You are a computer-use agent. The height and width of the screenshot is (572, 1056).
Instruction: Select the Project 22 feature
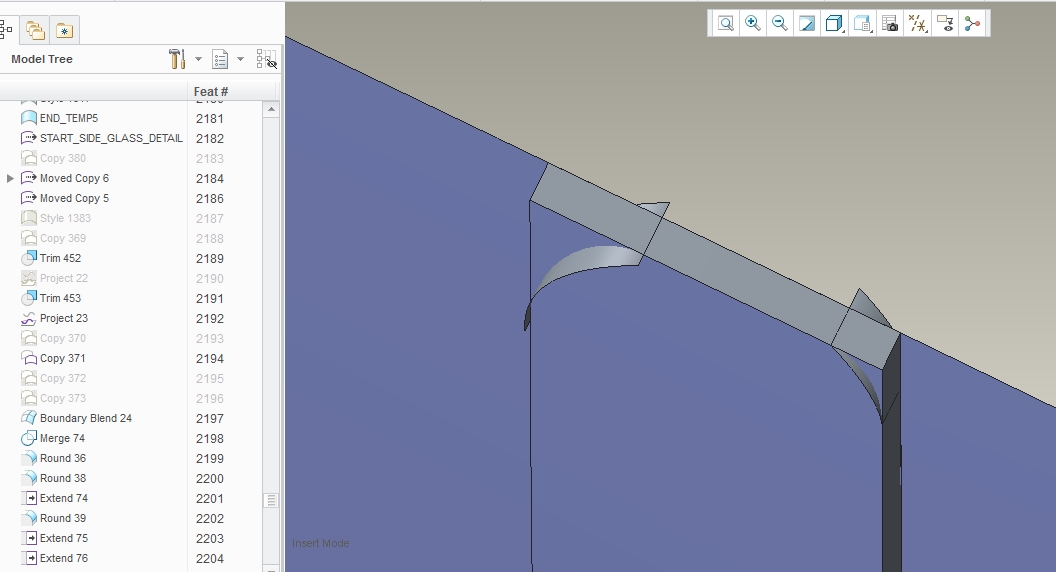(x=64, y=278)
